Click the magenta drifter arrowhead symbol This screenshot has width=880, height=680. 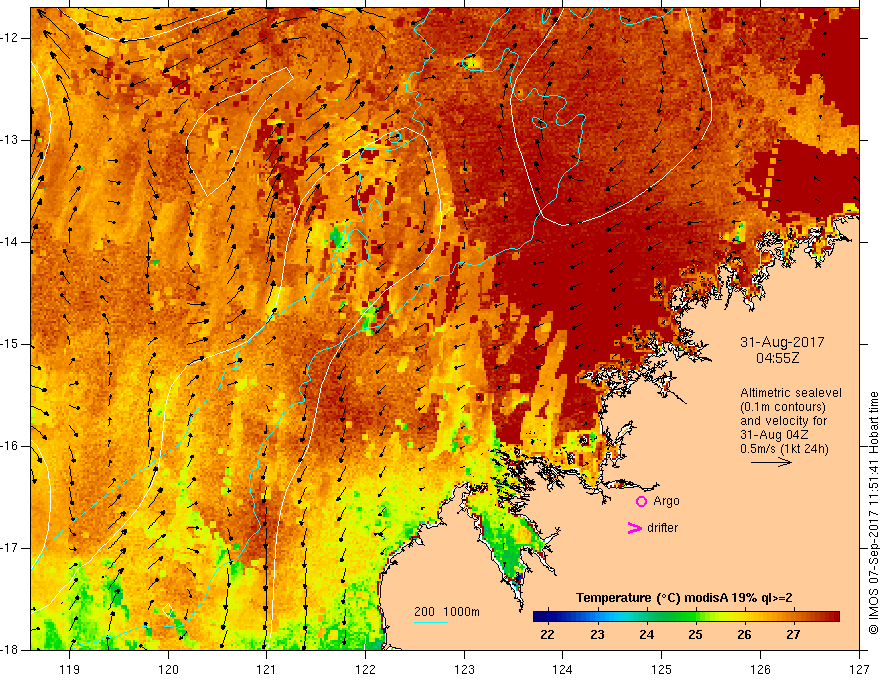coord(634,528)
